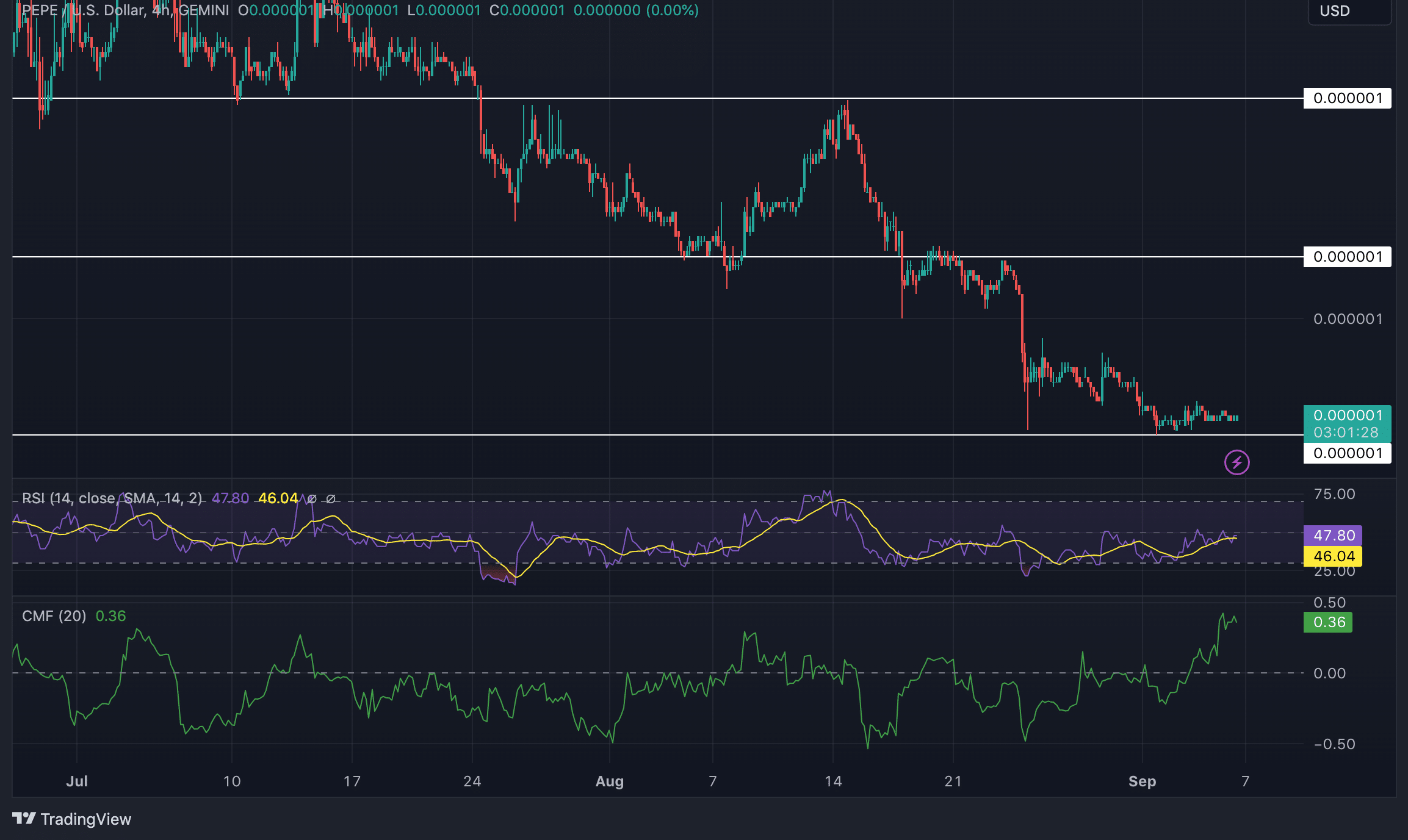Click the −0.50 CMF axis label

pyautogui.click(x=1334, y=744)
